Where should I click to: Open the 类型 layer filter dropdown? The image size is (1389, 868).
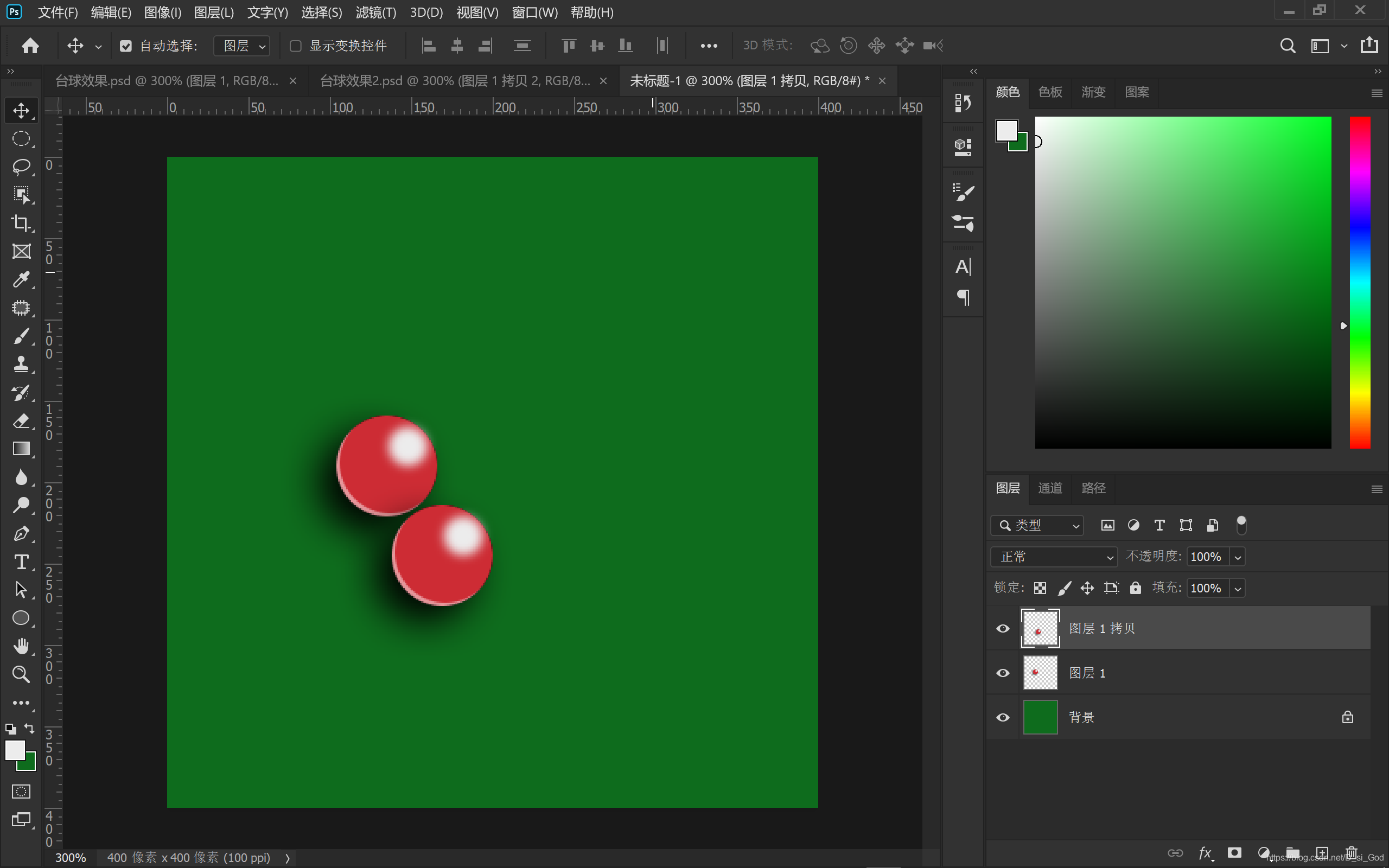(x=1036, y=525)
